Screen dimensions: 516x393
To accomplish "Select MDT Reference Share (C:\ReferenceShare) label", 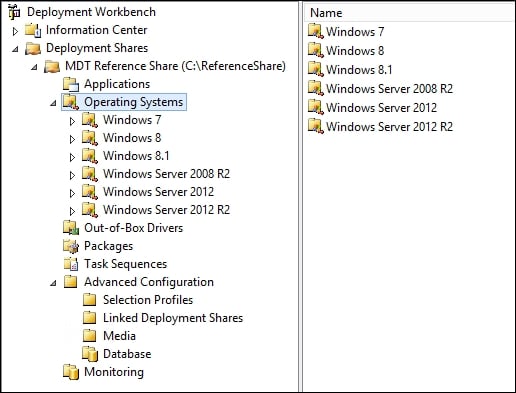I will (175, 66).
